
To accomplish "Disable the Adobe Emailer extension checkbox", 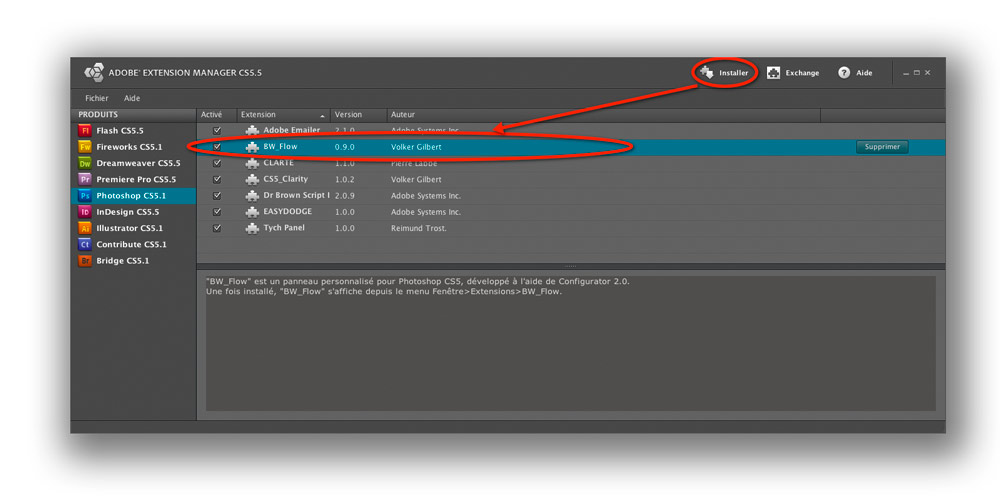I will 217,130.
